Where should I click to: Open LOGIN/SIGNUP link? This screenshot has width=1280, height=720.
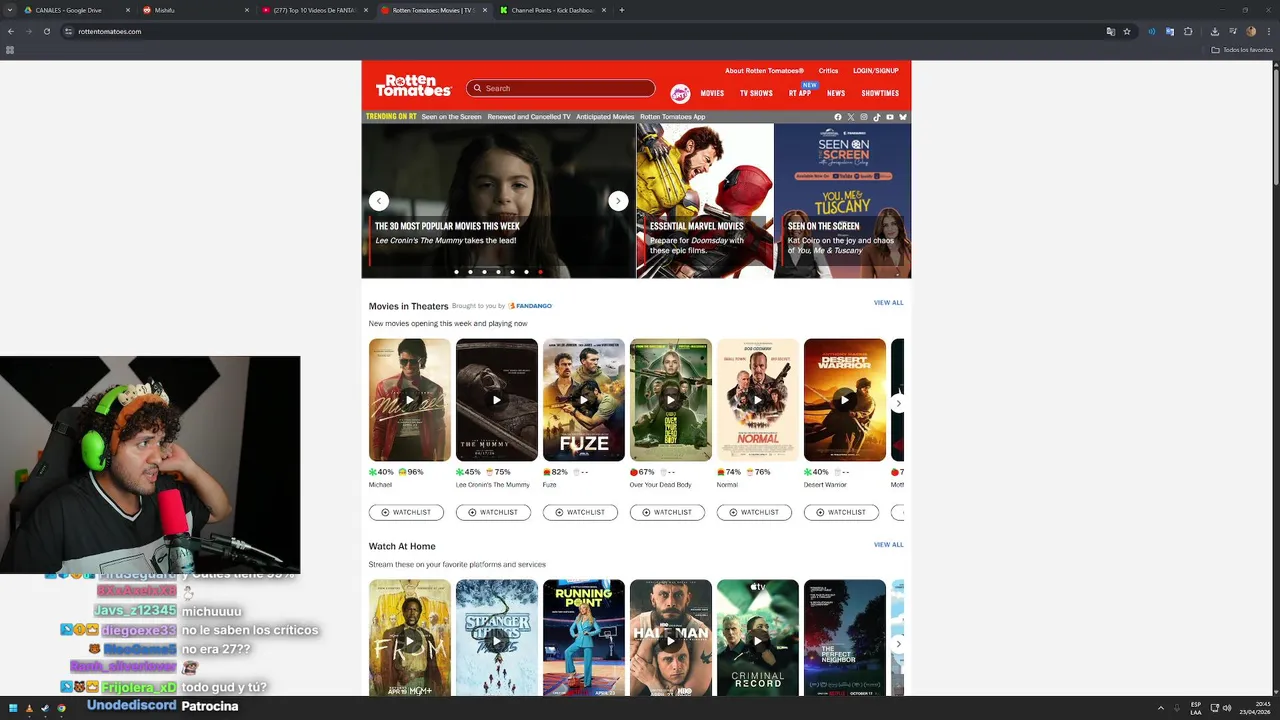pyautogui.click(x=876, y=71)
